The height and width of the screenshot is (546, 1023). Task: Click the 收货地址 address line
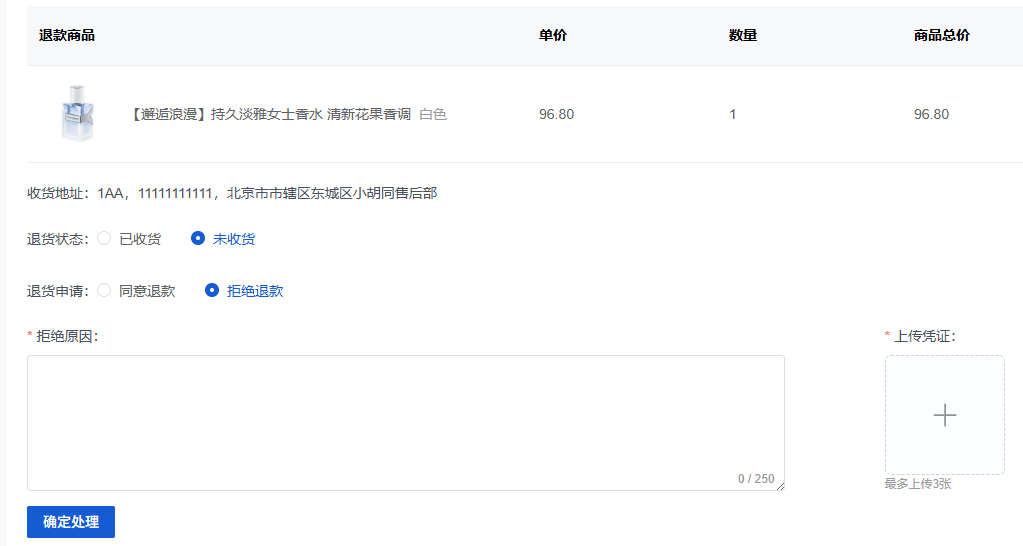click(x=232, y=193)
